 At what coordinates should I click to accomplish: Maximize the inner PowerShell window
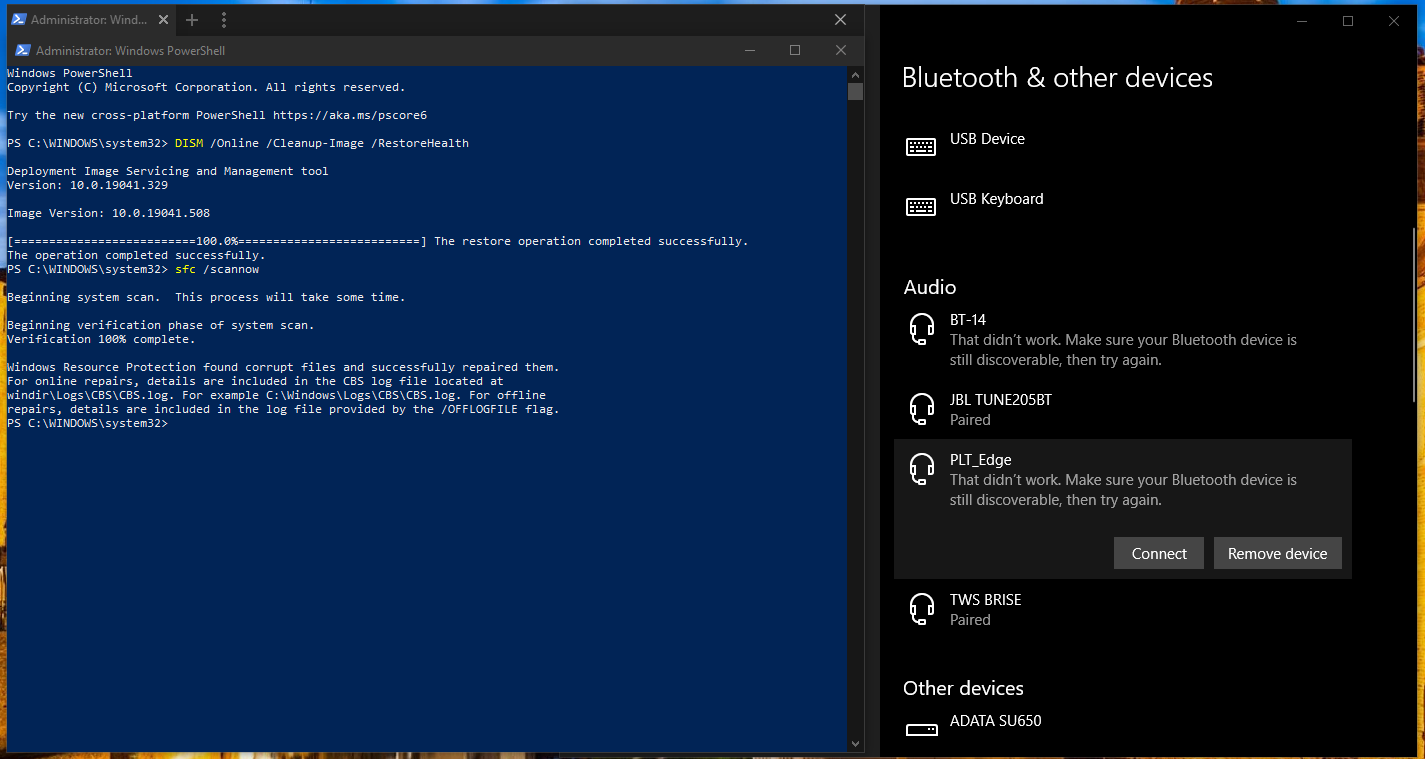click(x=795, y=51)
